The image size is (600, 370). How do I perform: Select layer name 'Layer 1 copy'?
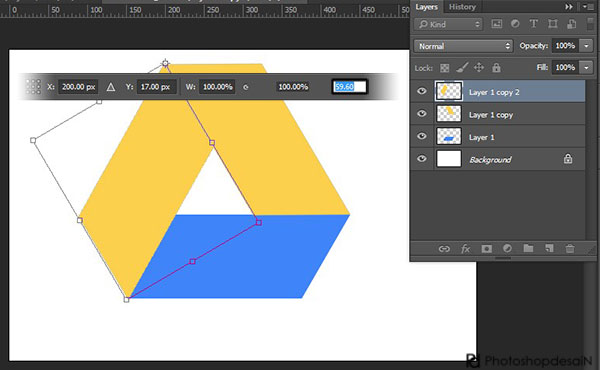(x=491, y=115)
